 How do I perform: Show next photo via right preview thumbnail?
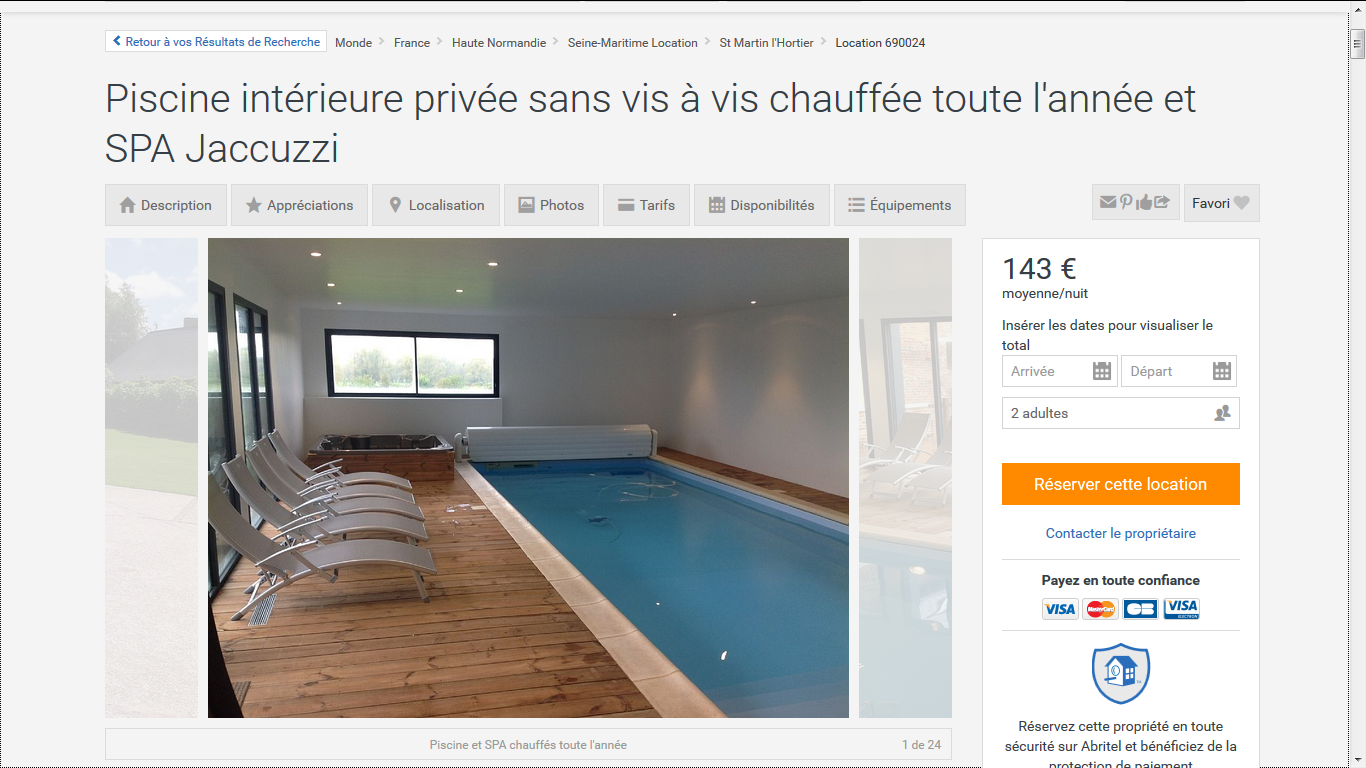905,478
